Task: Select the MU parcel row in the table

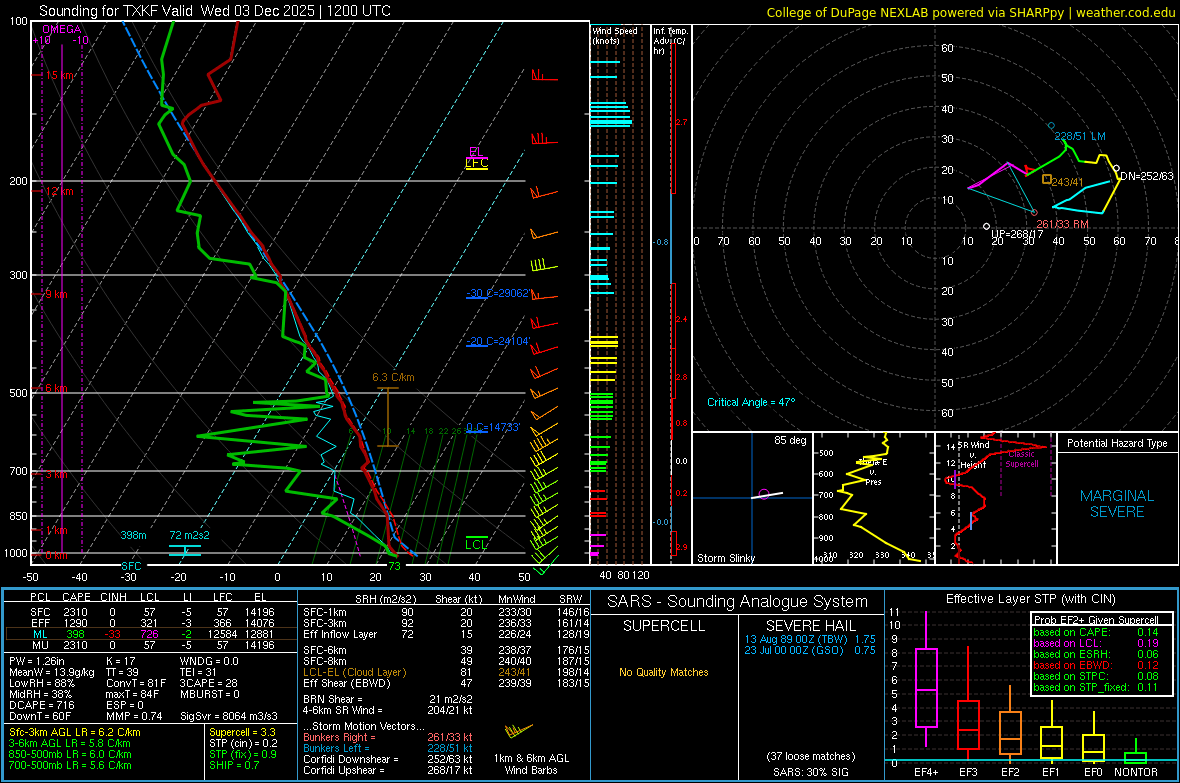Action: (x=151, y=644)
